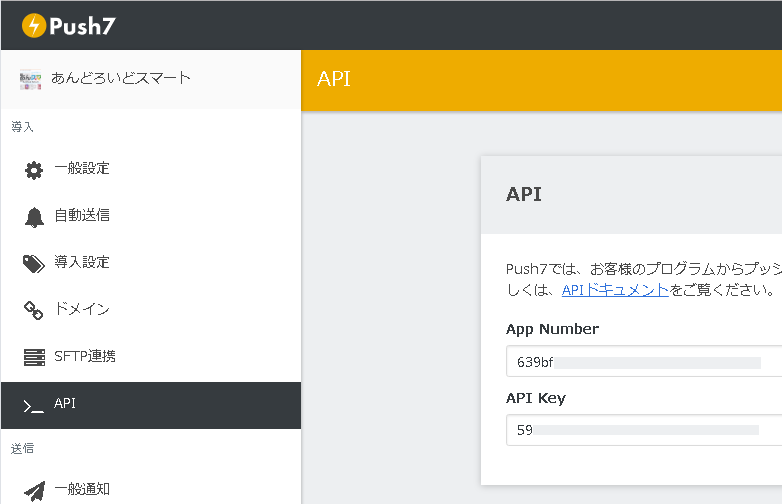Click the chain link icon for ドメイン
This screenshot has height=504, width=782.
pos(34,311)
